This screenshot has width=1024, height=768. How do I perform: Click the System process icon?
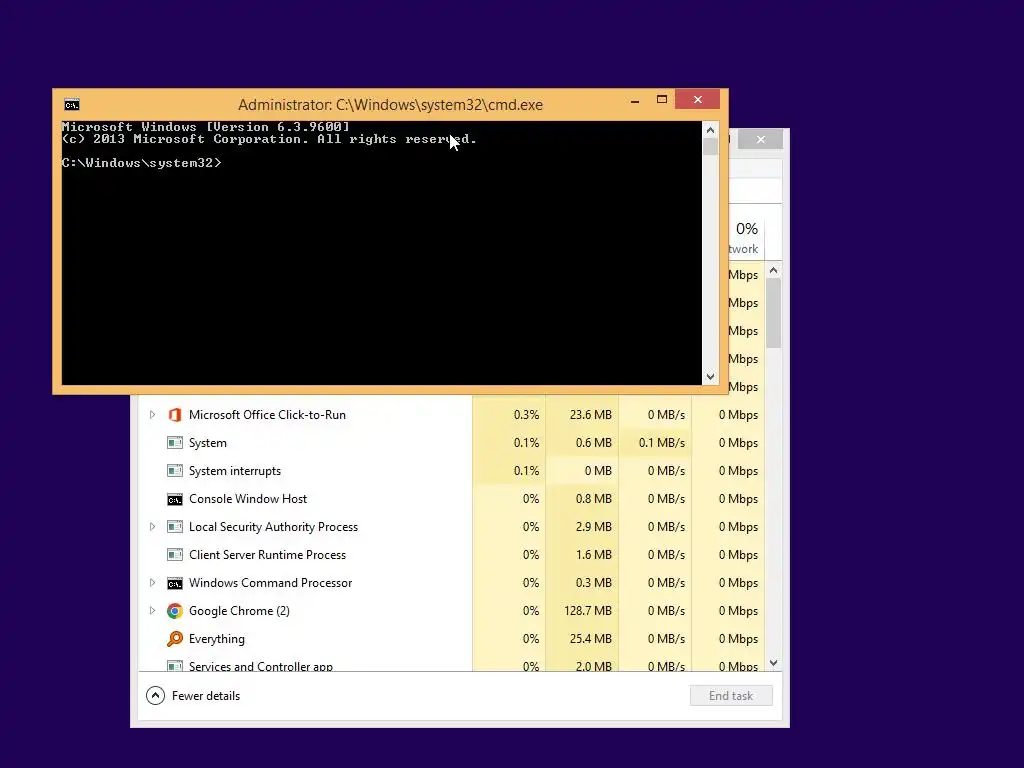click(174, 443)
